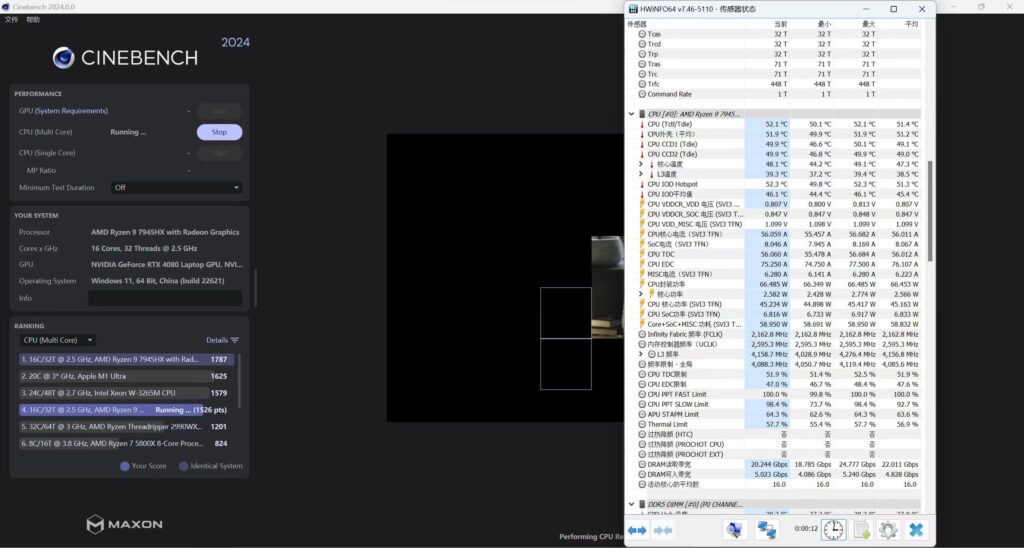Click the round icon beside Command Rate
This screenshot has width=1024, height=548.
tap(642, 94)
